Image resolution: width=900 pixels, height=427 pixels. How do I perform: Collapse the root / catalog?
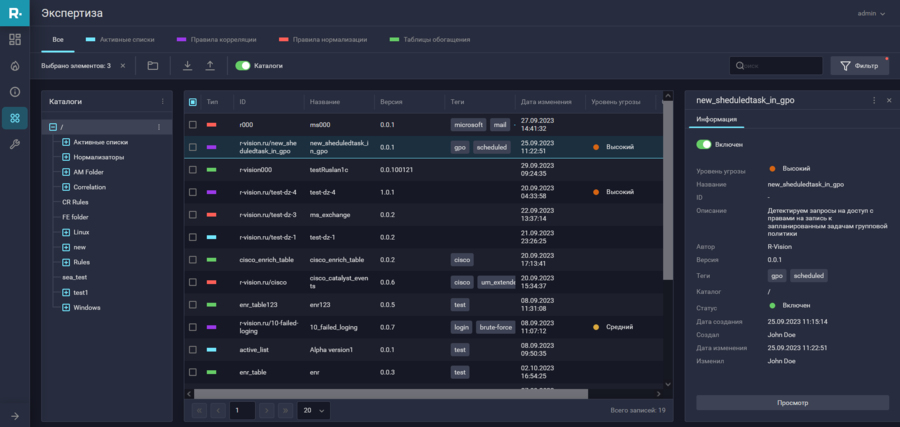(x=53, y=127)
